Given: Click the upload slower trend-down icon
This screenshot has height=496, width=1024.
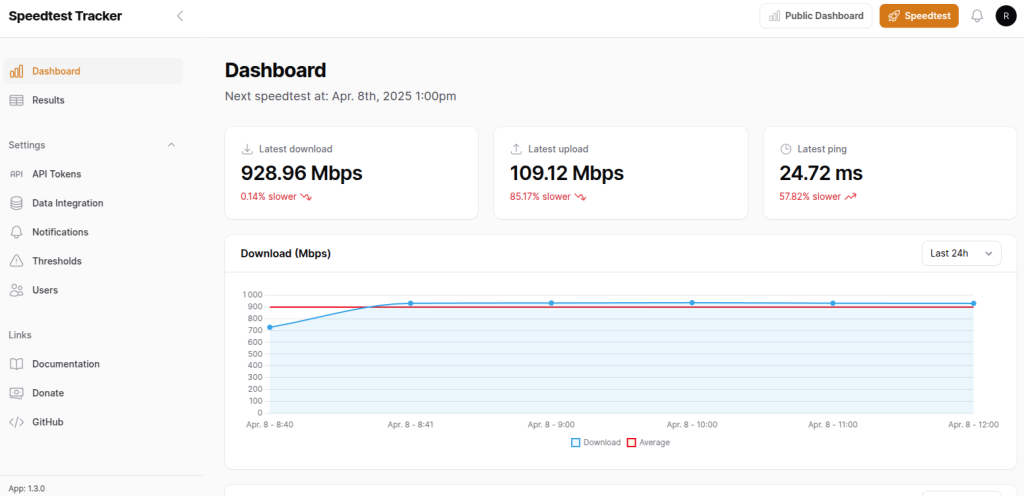Looking at the screenshot, I should [580, 196].
